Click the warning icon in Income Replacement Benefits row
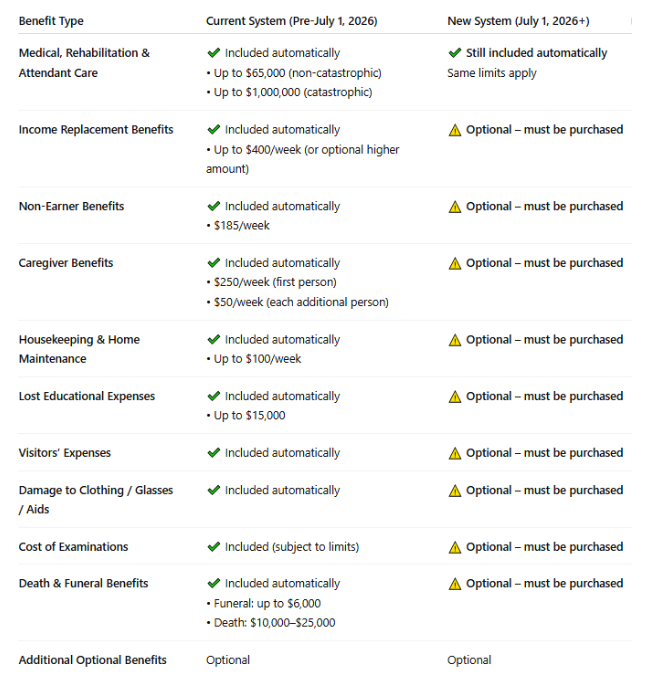Viewport: 652px width, 678px height. pos(455,130)
